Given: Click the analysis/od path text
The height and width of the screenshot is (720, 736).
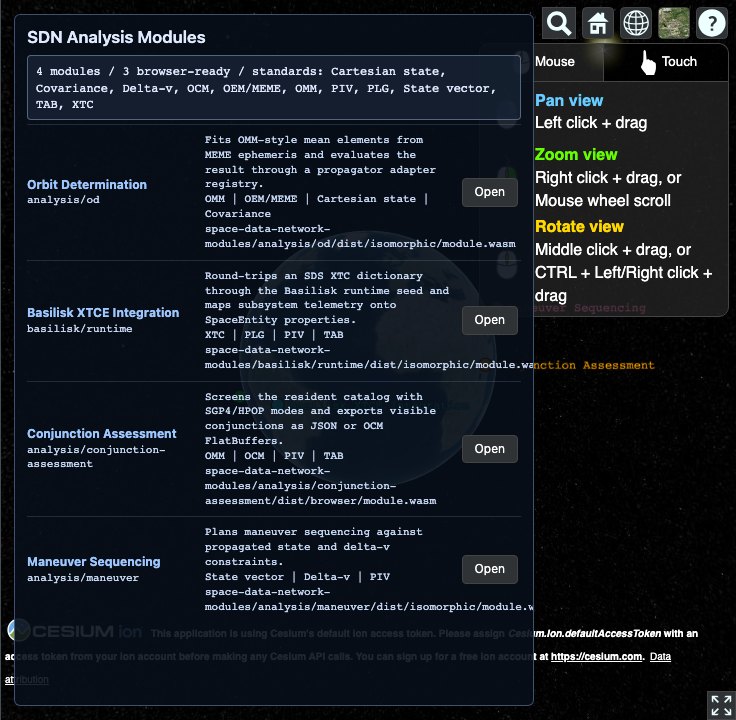Looking at the screenshot, I should coord(63,200).
